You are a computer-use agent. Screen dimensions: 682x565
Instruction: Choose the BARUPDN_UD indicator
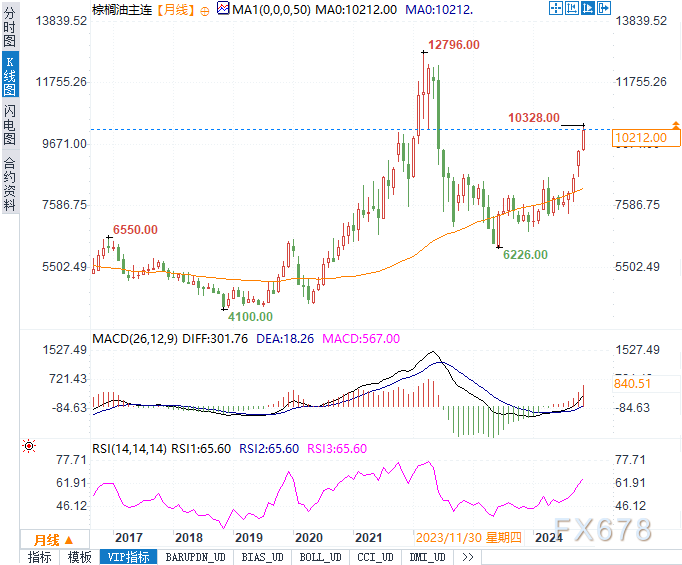point(195,557)
